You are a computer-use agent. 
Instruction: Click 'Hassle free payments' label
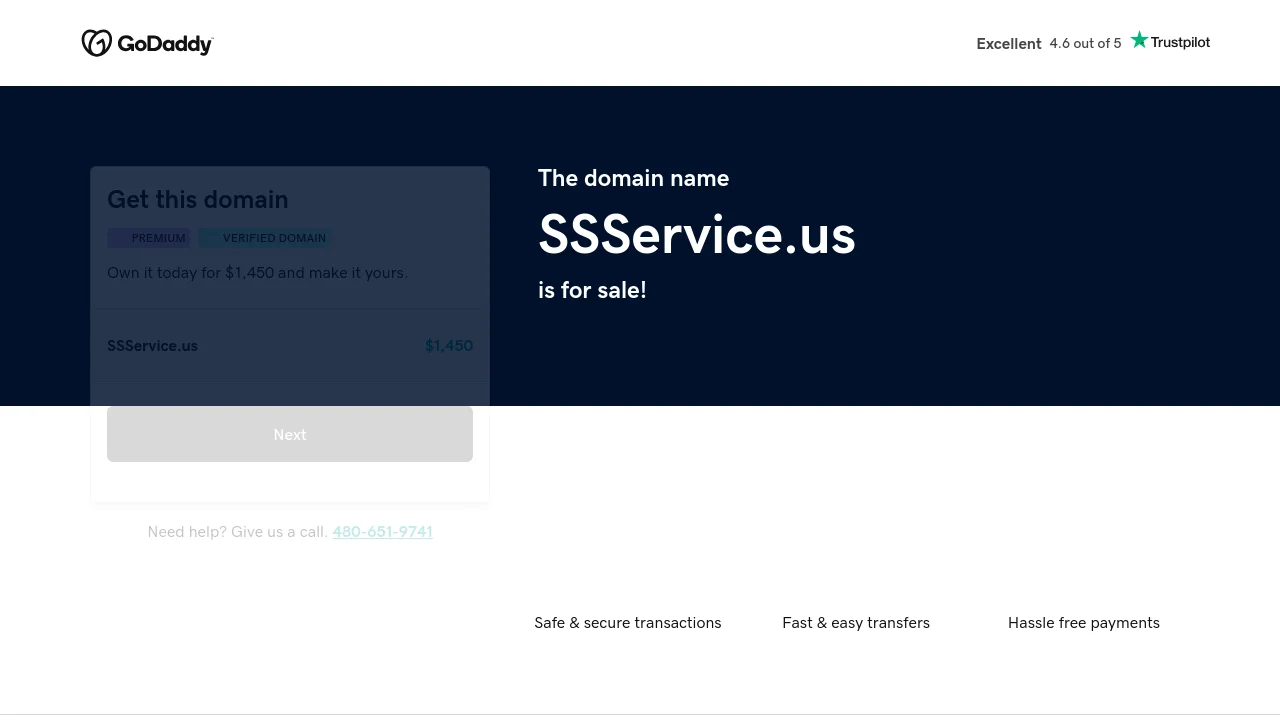1083,623
